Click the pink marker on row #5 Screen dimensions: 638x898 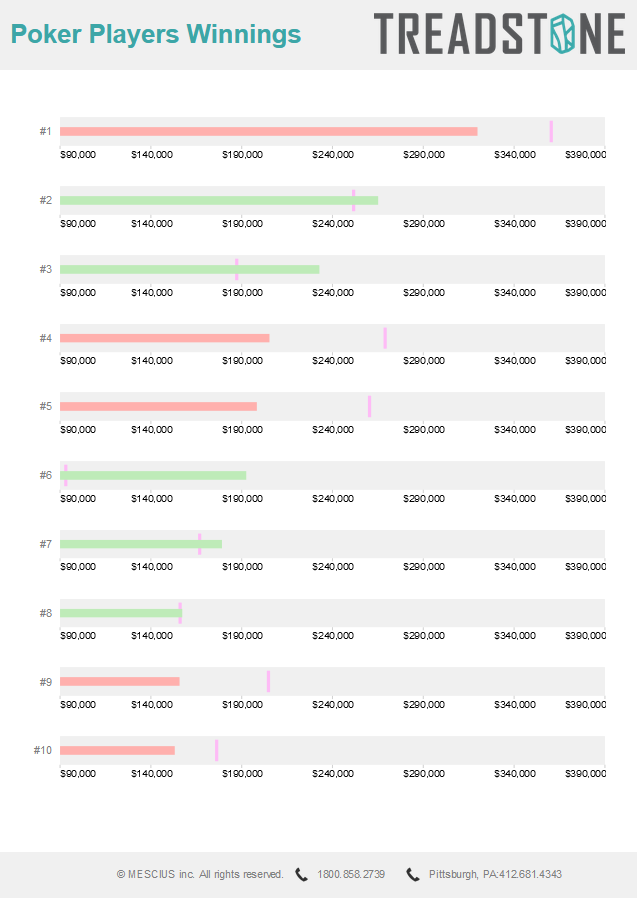point(369,406)
